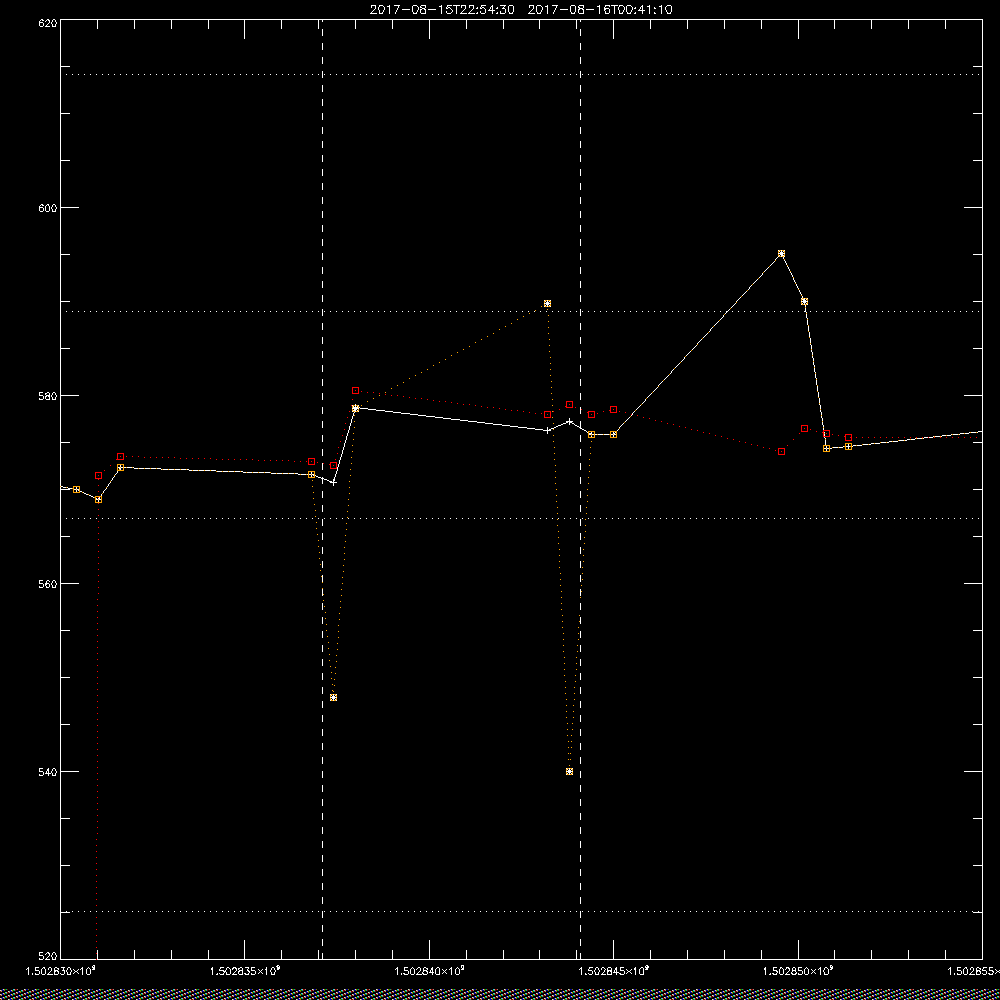Select the y-axis label 540
The width and height of the screenshot is (1000, 1000).
(x=48, y=771)
